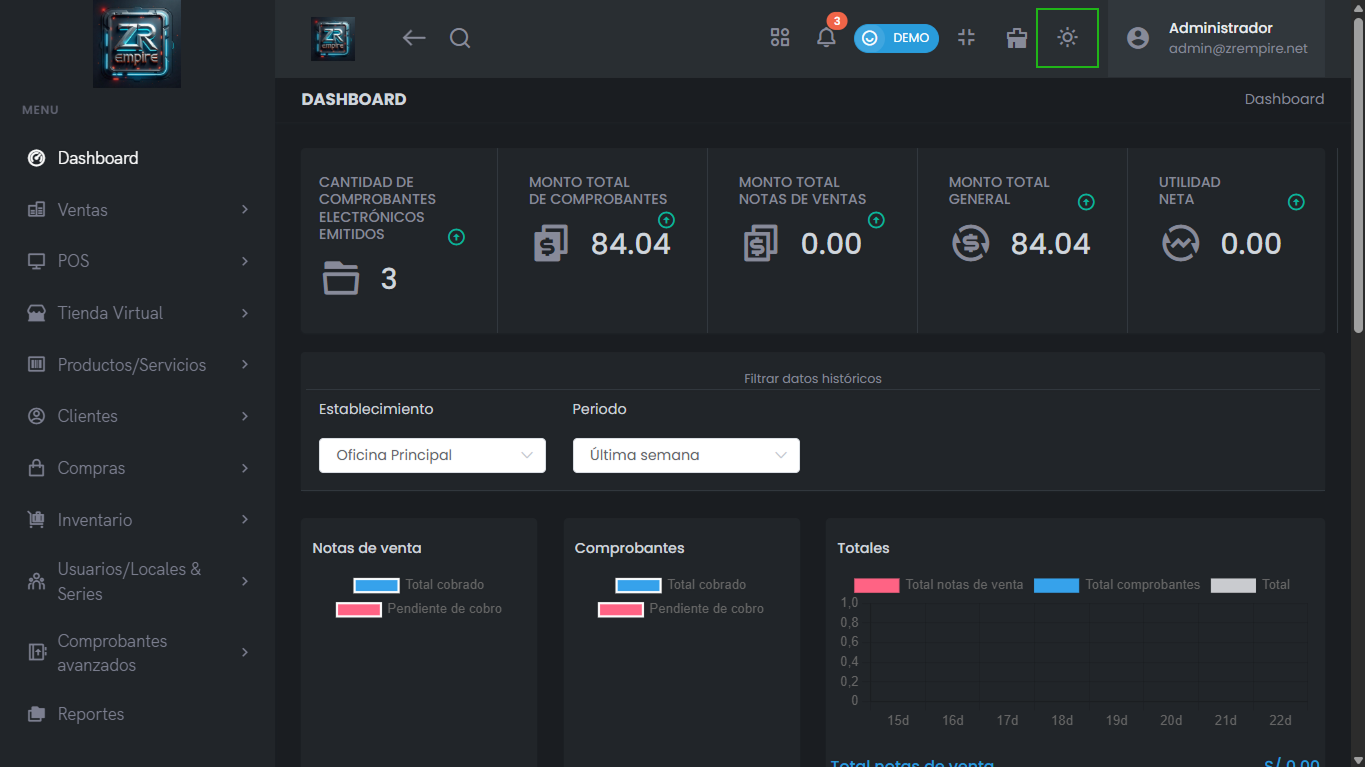Image resolution: width=1365 pixels, height=767 pixels.
Task: Click green arrow in Utilidad Neta card
Action: [x=1297, y=202]
